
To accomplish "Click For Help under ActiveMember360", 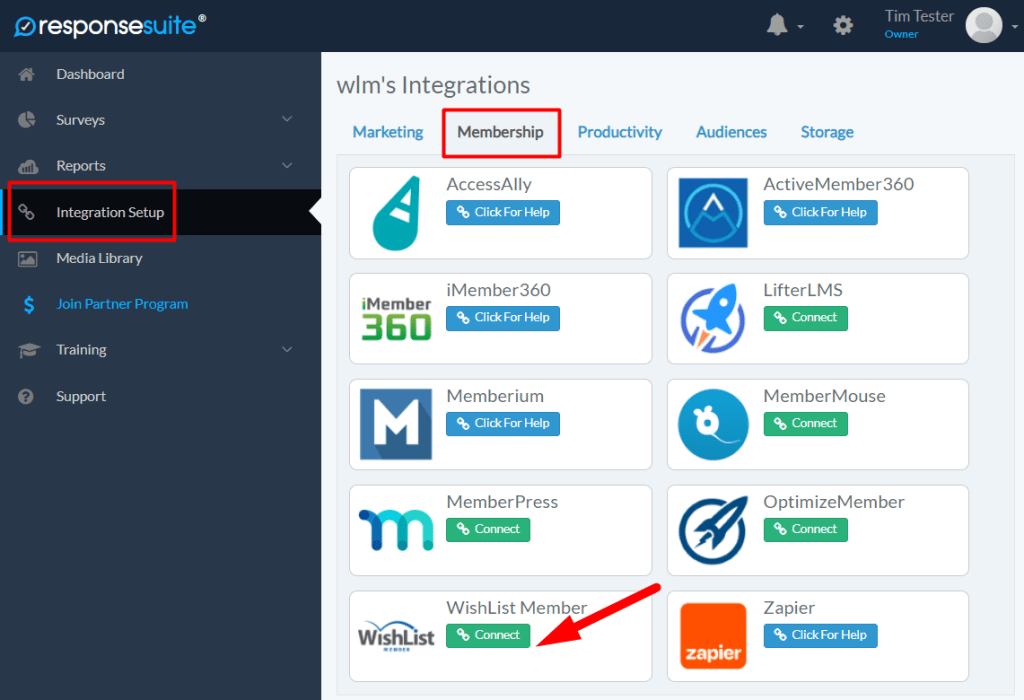I will click(x=820, y=212).
